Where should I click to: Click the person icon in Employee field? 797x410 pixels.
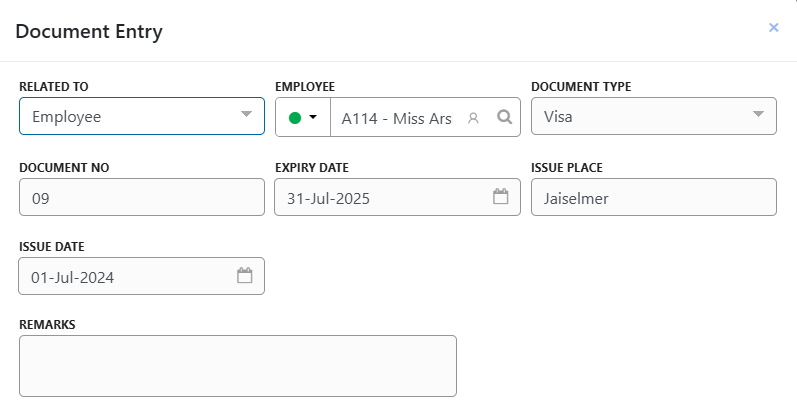point(474,118)
